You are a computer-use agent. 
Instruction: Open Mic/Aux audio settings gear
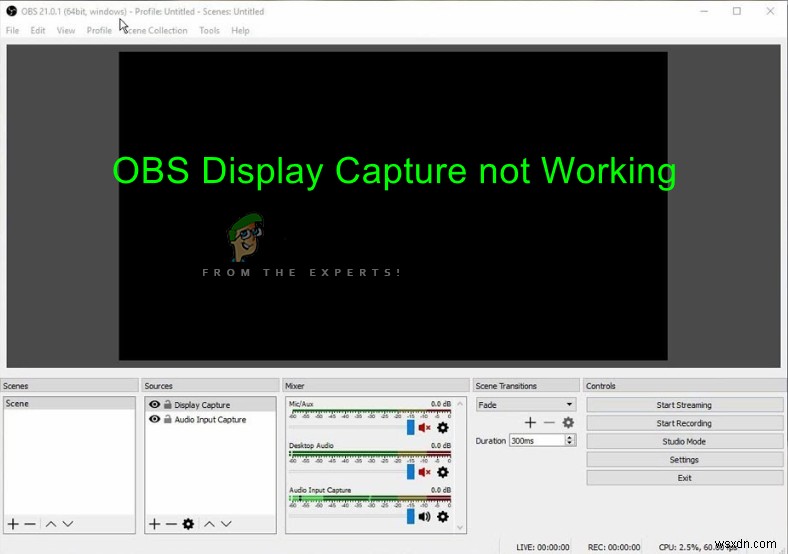443,427
